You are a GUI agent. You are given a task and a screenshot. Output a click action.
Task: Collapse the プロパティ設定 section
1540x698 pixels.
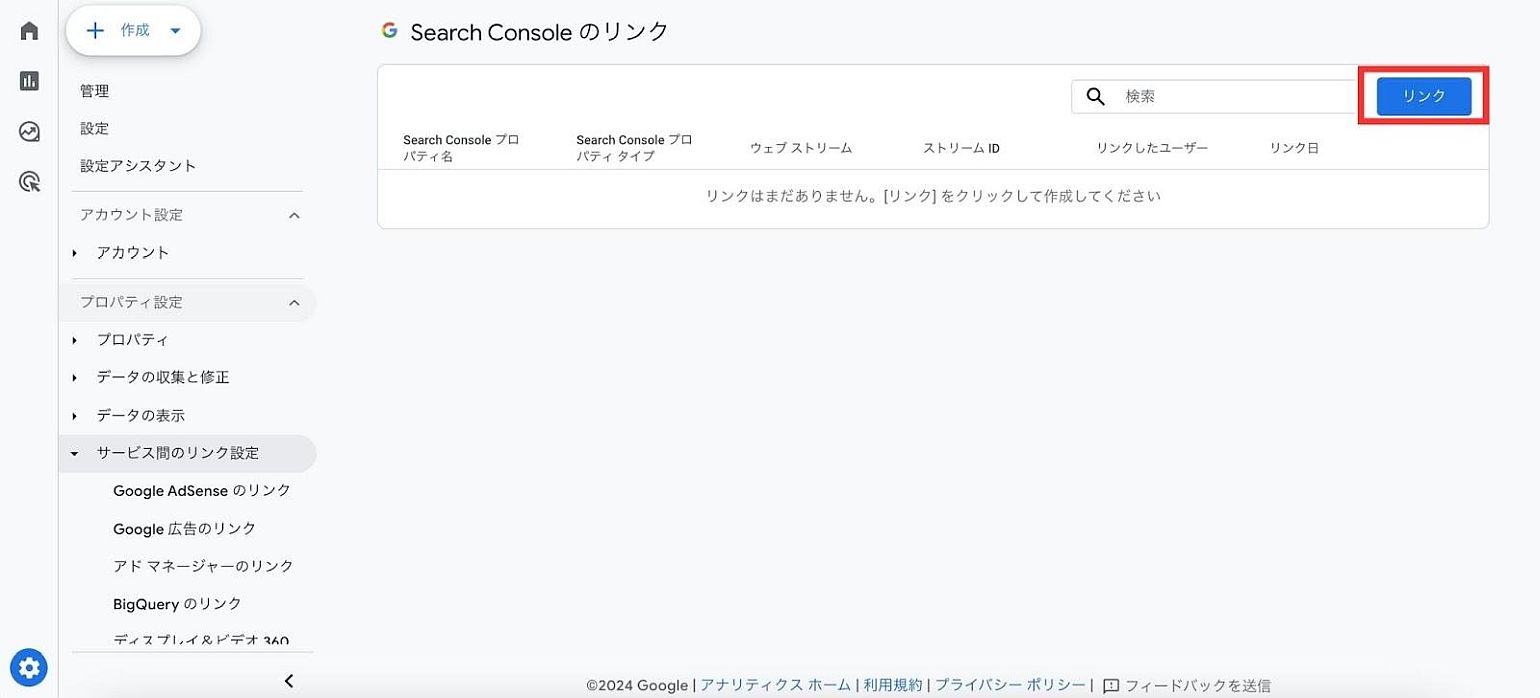coord(294,302)
